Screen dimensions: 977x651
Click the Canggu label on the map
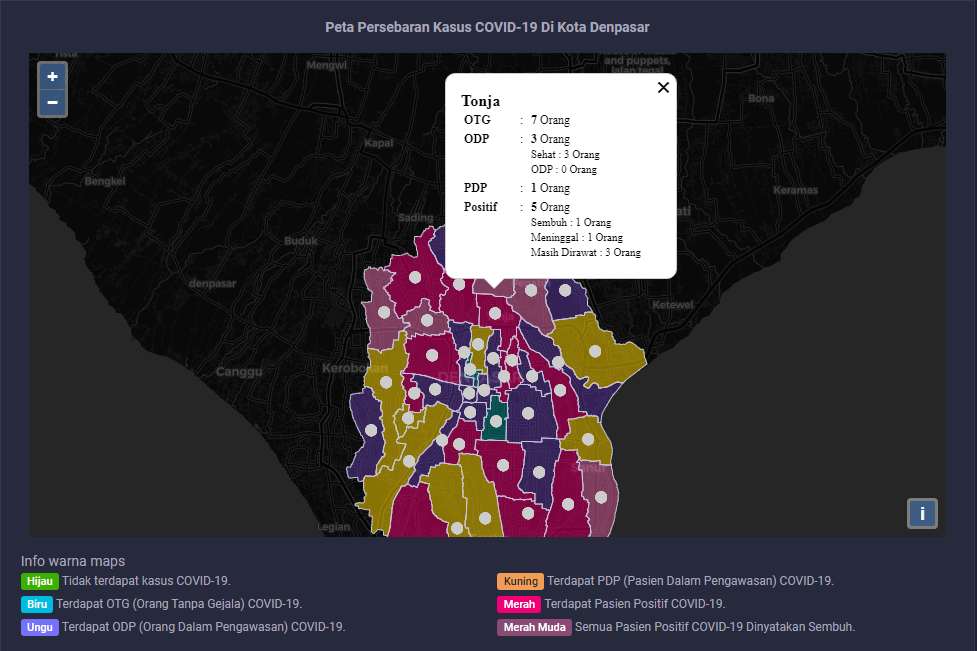pyautogui.click(x=238, y=371)
